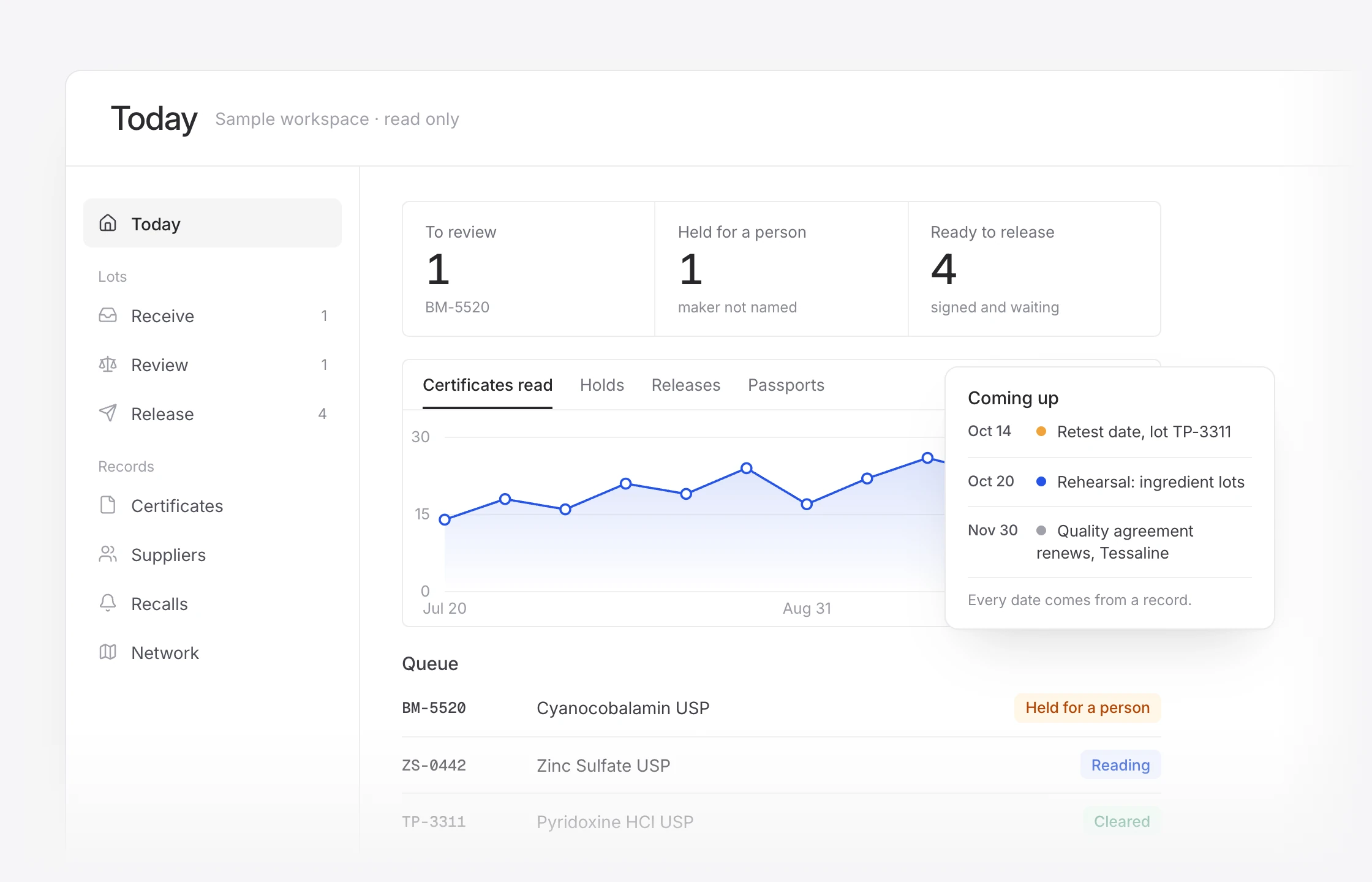Click the Release paper-plane icon
Viewport: 1372px width, 882px height.
coord(108,413)
